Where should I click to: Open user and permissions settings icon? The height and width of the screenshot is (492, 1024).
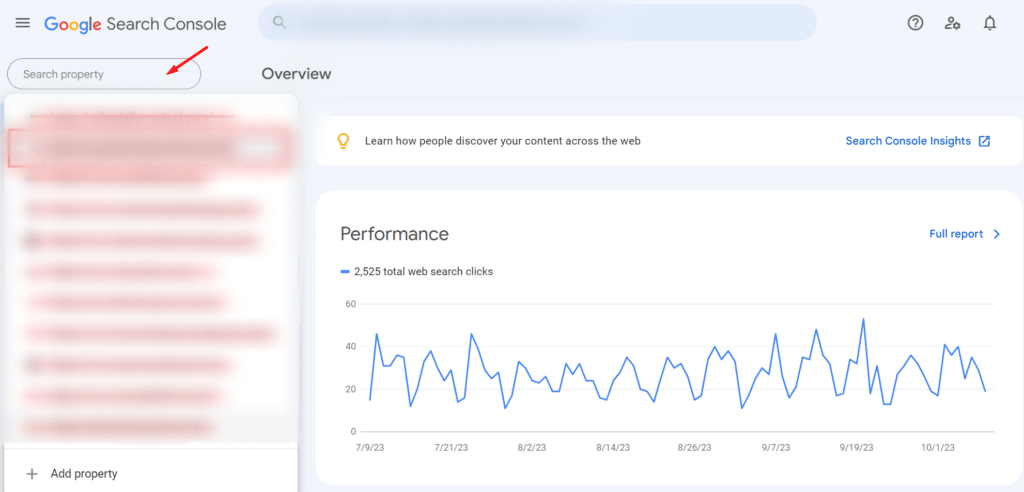[952, 24]
